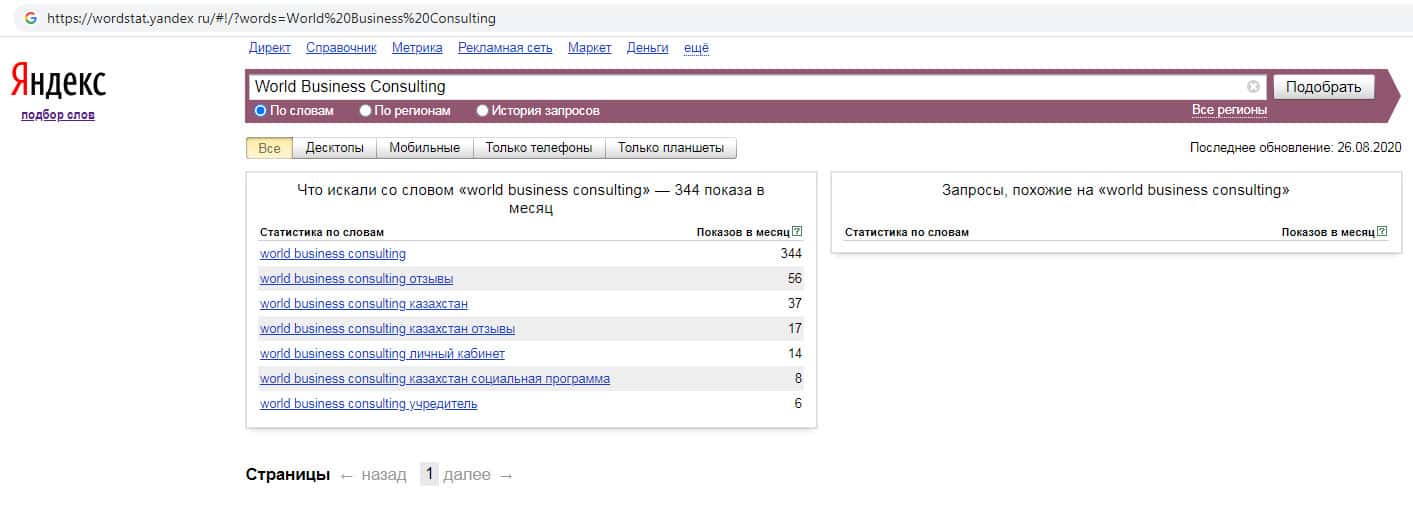
Task: Switch to the "Только планшеты" tab
Action: coord(670,148)
